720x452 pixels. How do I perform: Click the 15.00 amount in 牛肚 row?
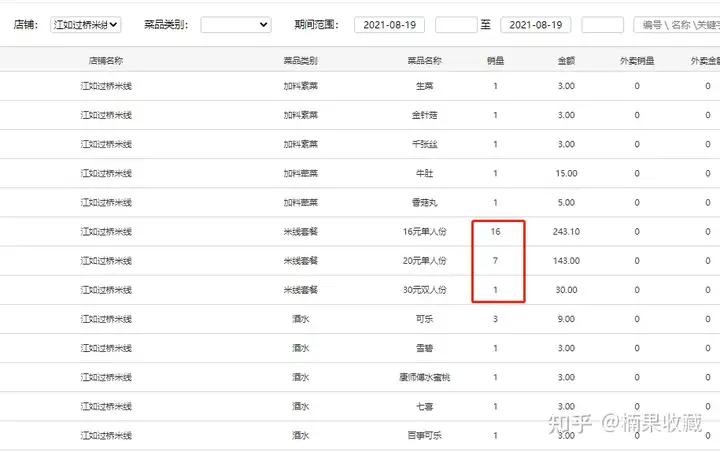[566, 174]
